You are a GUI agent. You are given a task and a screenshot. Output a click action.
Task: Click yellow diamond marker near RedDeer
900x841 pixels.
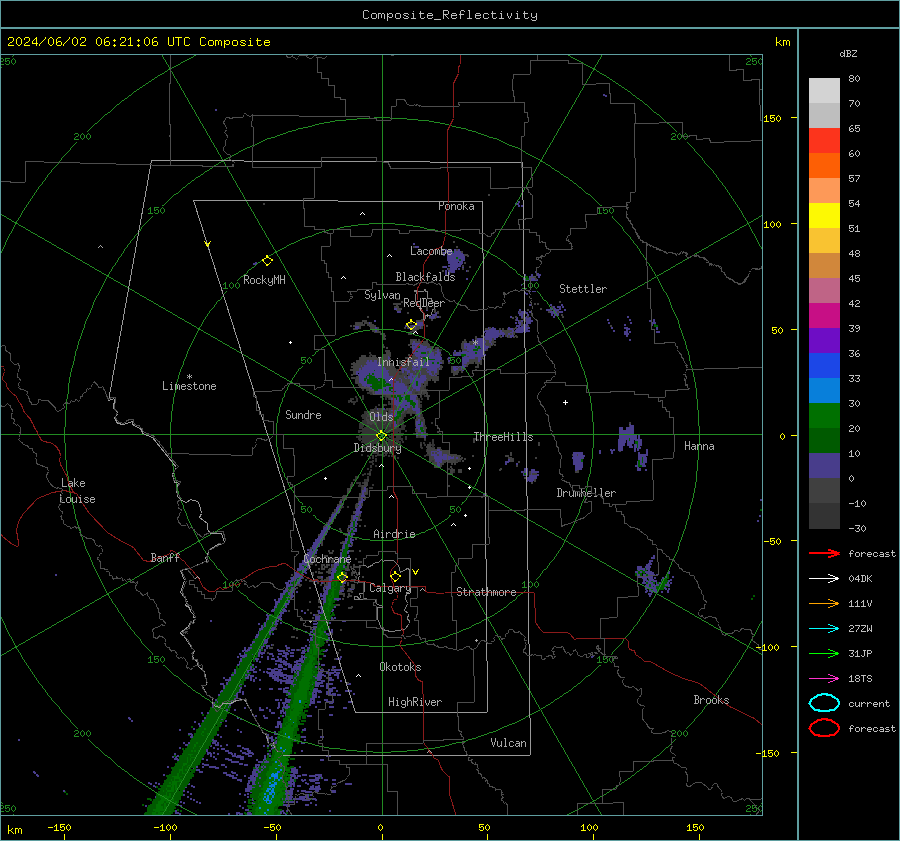click(x=411, y=325)
